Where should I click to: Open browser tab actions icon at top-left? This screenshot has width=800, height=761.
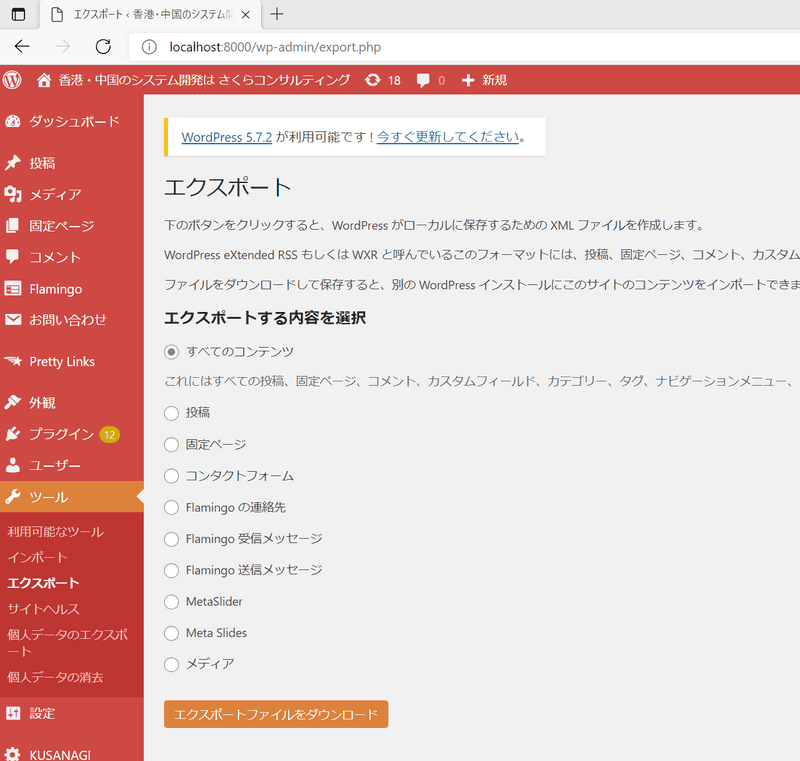point(18,14)
